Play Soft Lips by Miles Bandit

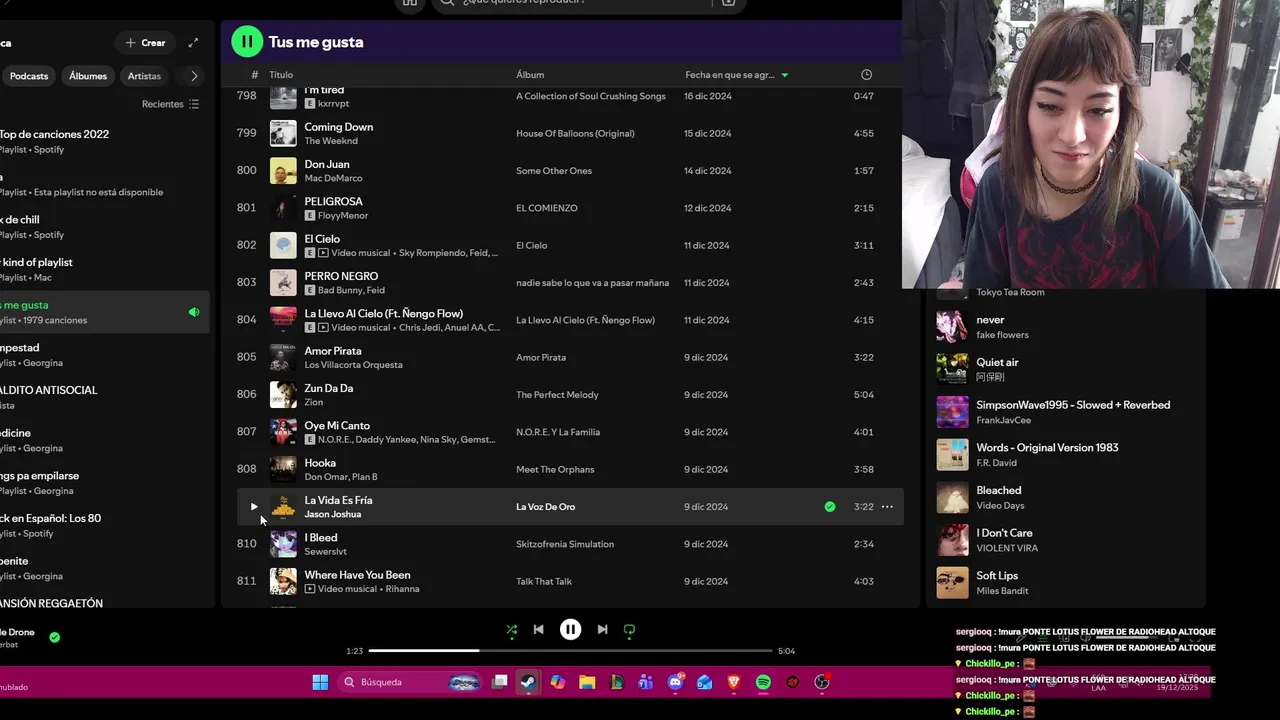click(x=1065, y=583)
